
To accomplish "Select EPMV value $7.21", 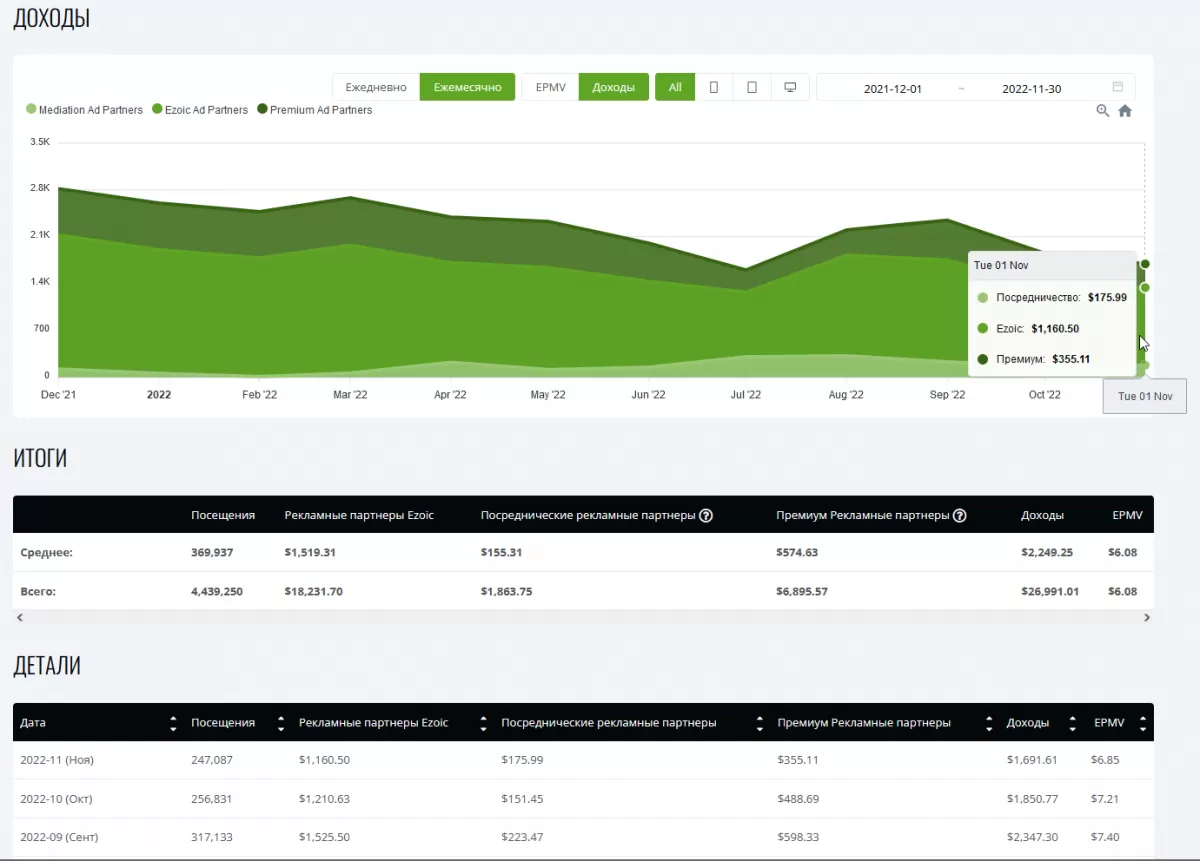I will (x=1105, y=799).
